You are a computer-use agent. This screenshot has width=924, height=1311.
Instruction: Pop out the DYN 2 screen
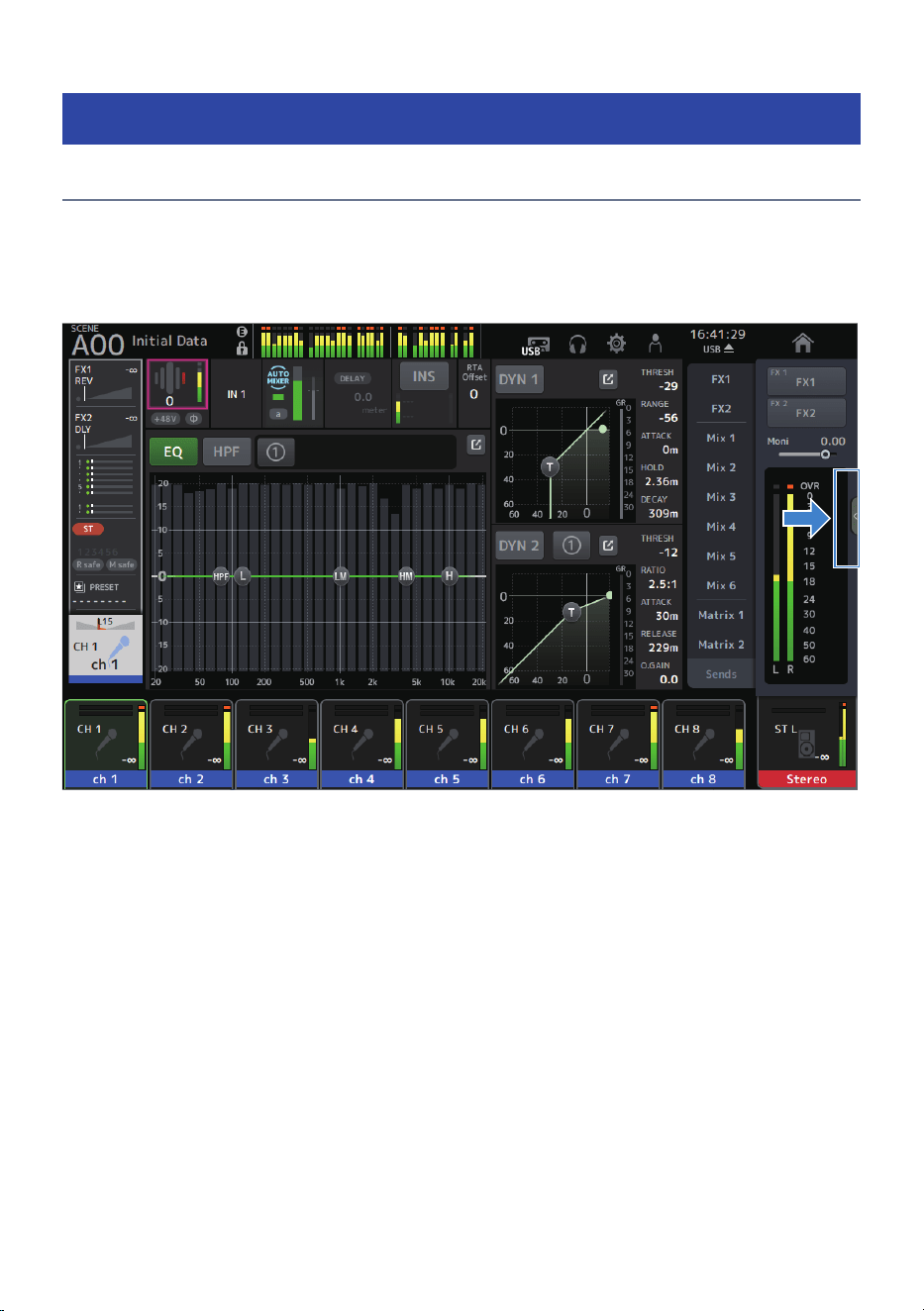(608, 546)
